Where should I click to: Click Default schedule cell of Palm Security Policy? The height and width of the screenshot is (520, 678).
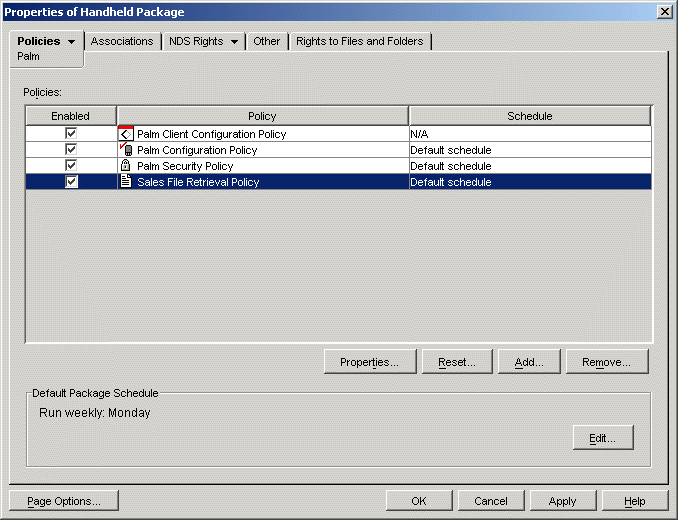(530, 166)
